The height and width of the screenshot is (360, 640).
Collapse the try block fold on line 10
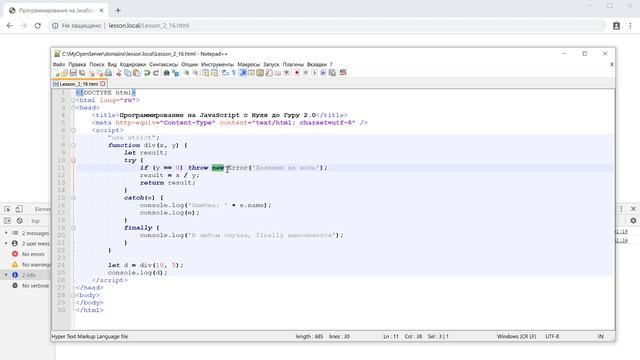click(73, 160)
